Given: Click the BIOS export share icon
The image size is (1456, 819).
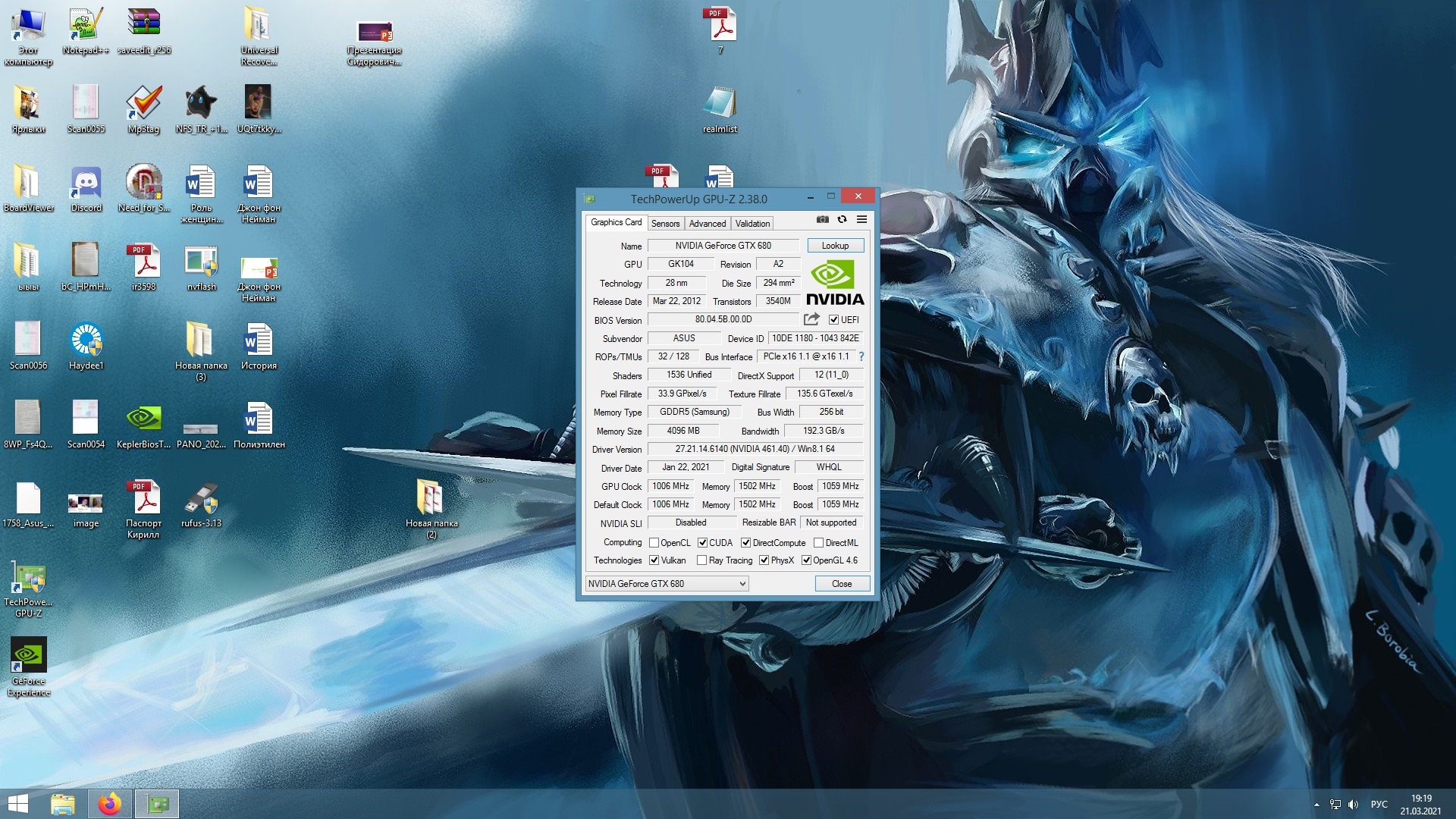Looking at the screenshot, I should pyautogui.click(x=811, y=319).
